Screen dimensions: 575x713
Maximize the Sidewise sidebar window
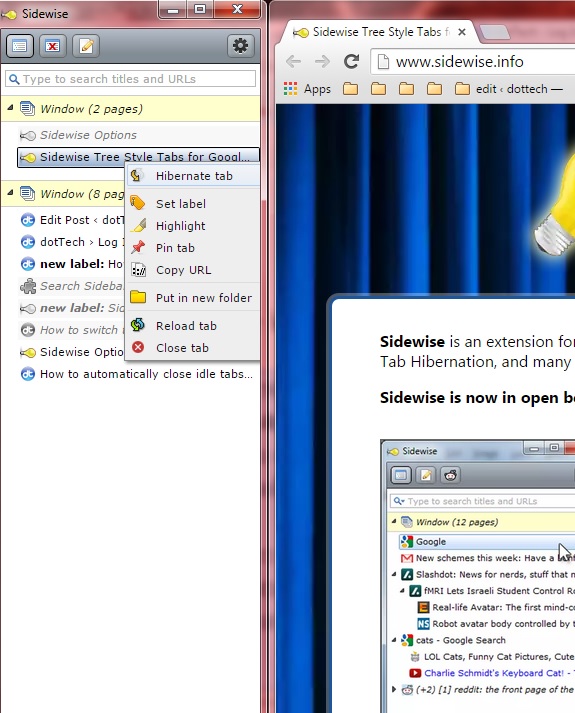200,10
